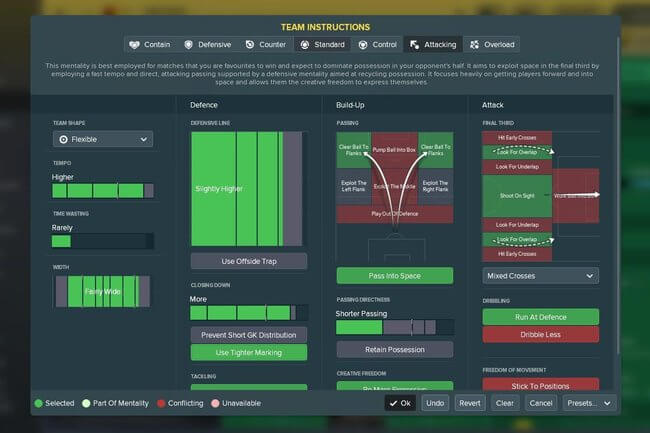Enable Retain Possession
This screenshot has width=650, height=433.
[395, 350]
